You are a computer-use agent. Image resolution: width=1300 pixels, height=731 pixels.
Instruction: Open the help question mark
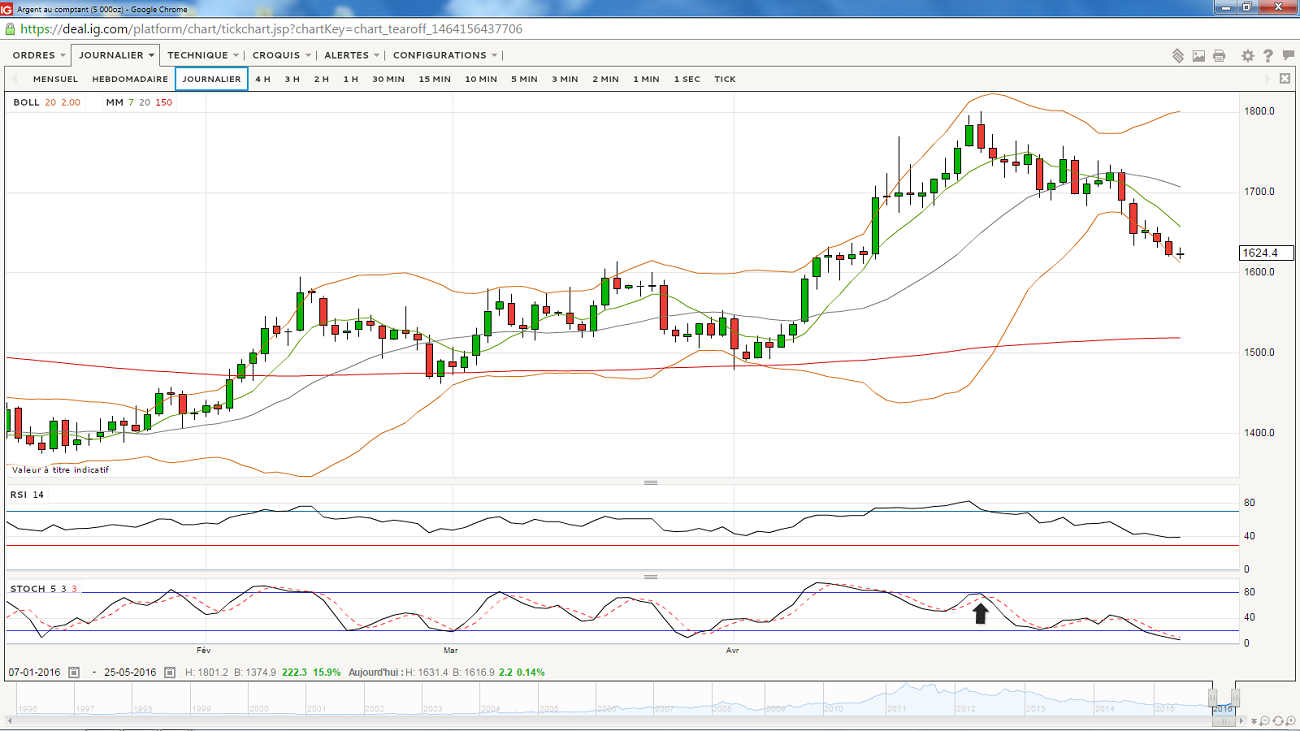coord(1268,56)
